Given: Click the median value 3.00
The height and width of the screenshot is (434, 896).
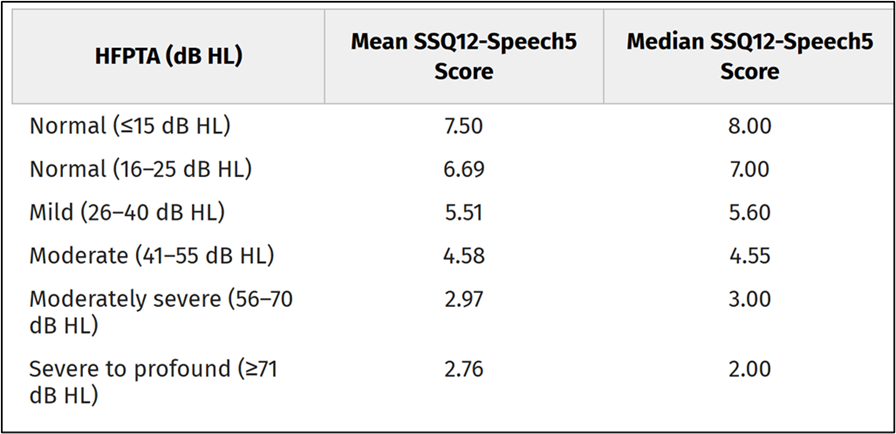Looking at the screenshot, I should coord(750,299).
